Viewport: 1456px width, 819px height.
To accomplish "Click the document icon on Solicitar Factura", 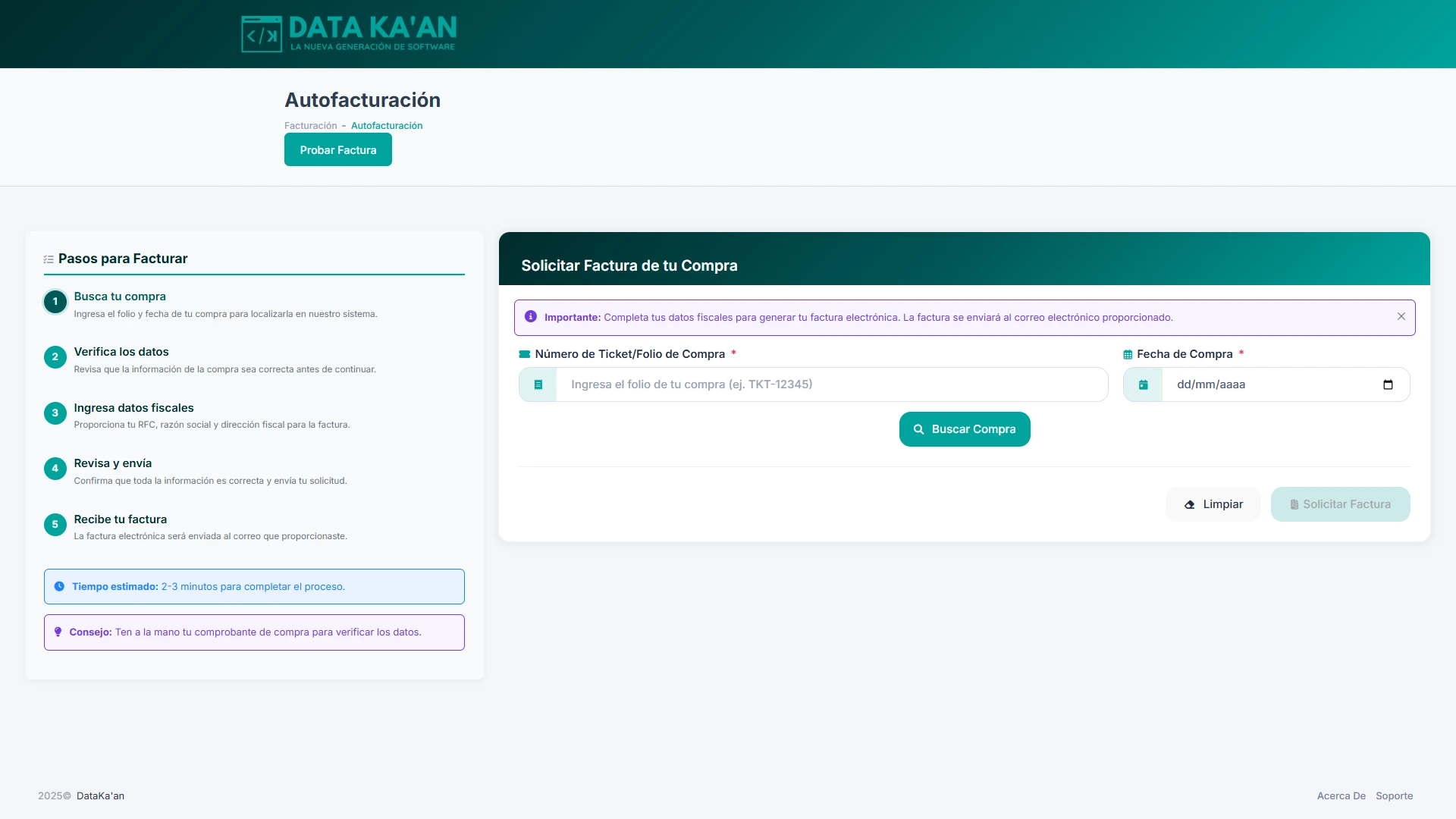I will coord(1294,504).
